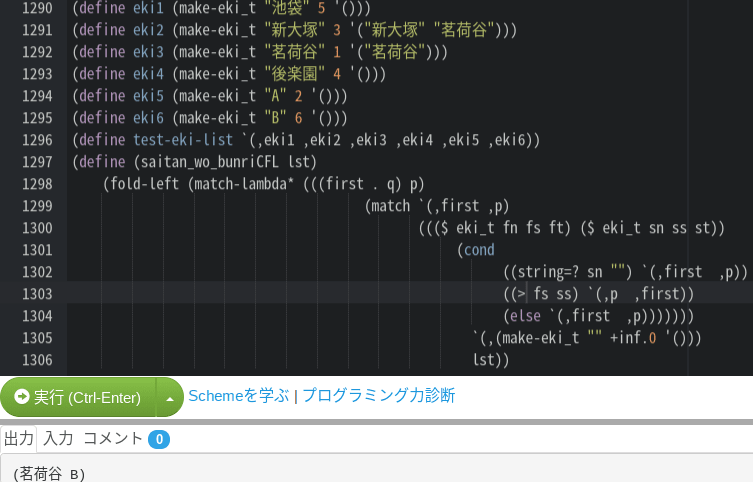Click line number 1296 in the gutter
Viewport: 753px width, 482px height.
37,140
